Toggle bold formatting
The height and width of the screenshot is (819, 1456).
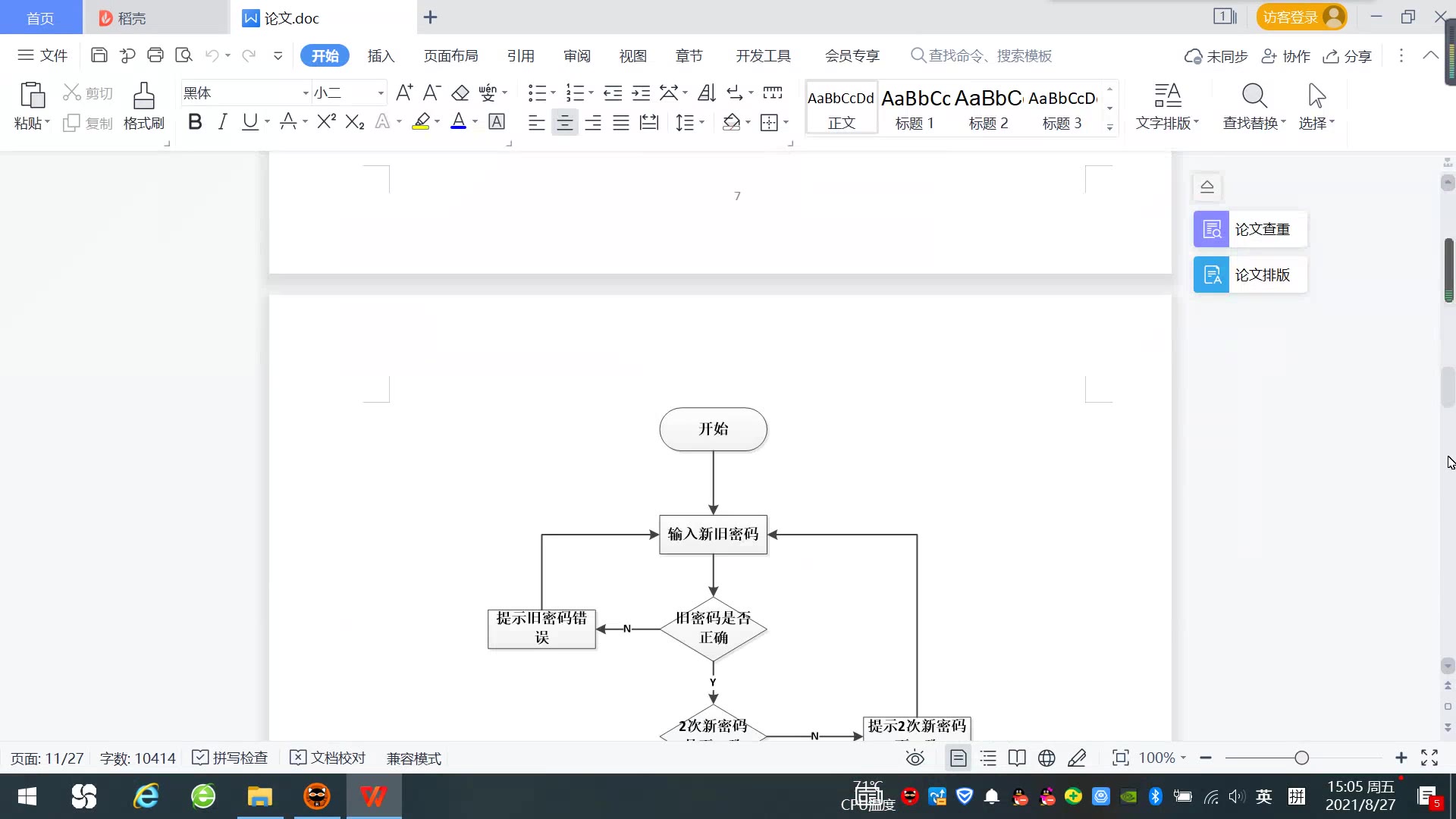point(195,121)
